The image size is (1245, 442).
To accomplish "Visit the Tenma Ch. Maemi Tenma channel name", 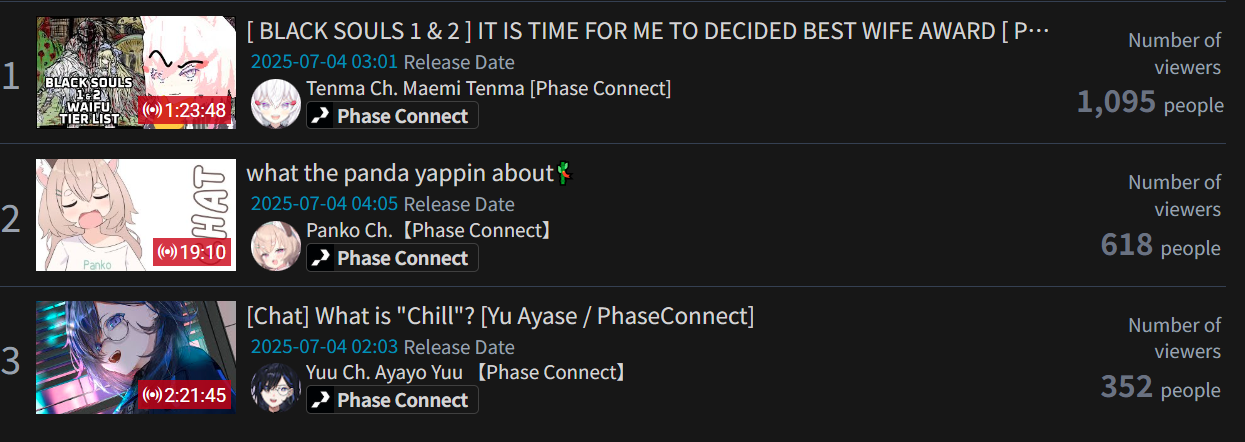I will pyautogui.click(x=488, y=88).
